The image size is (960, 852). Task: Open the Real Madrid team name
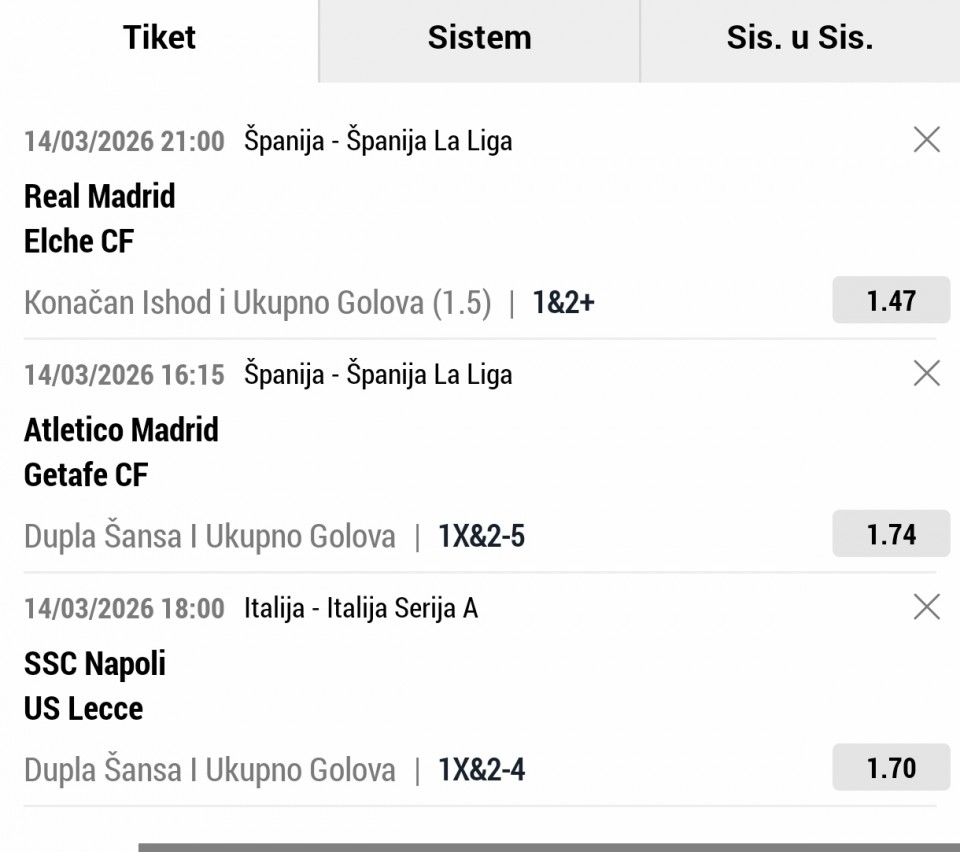point(100,196)
